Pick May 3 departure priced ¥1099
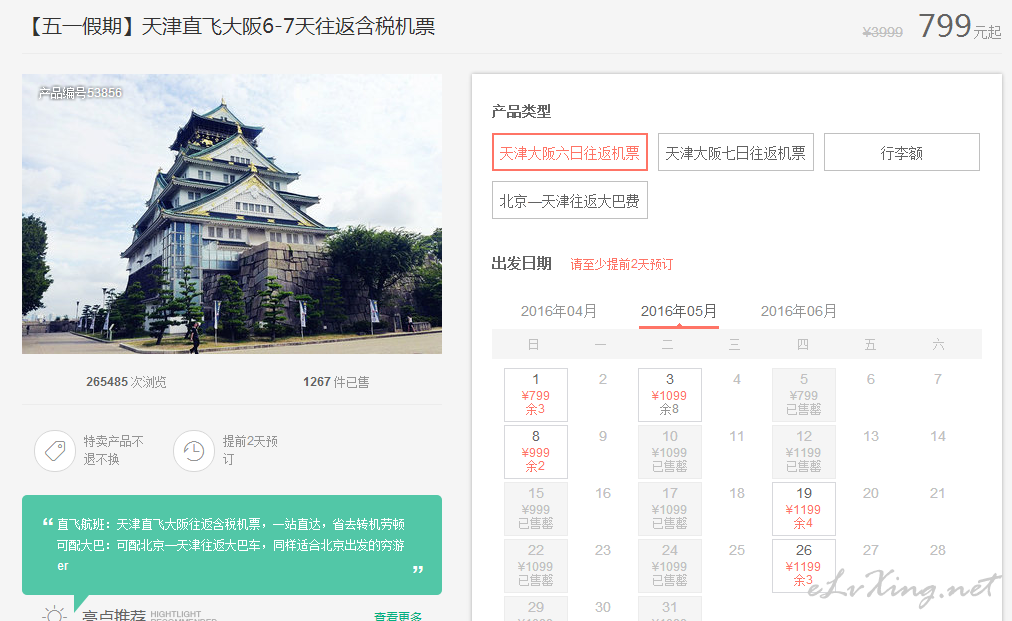This screenshot has height=621, width=1012. (x=669, y=394)
